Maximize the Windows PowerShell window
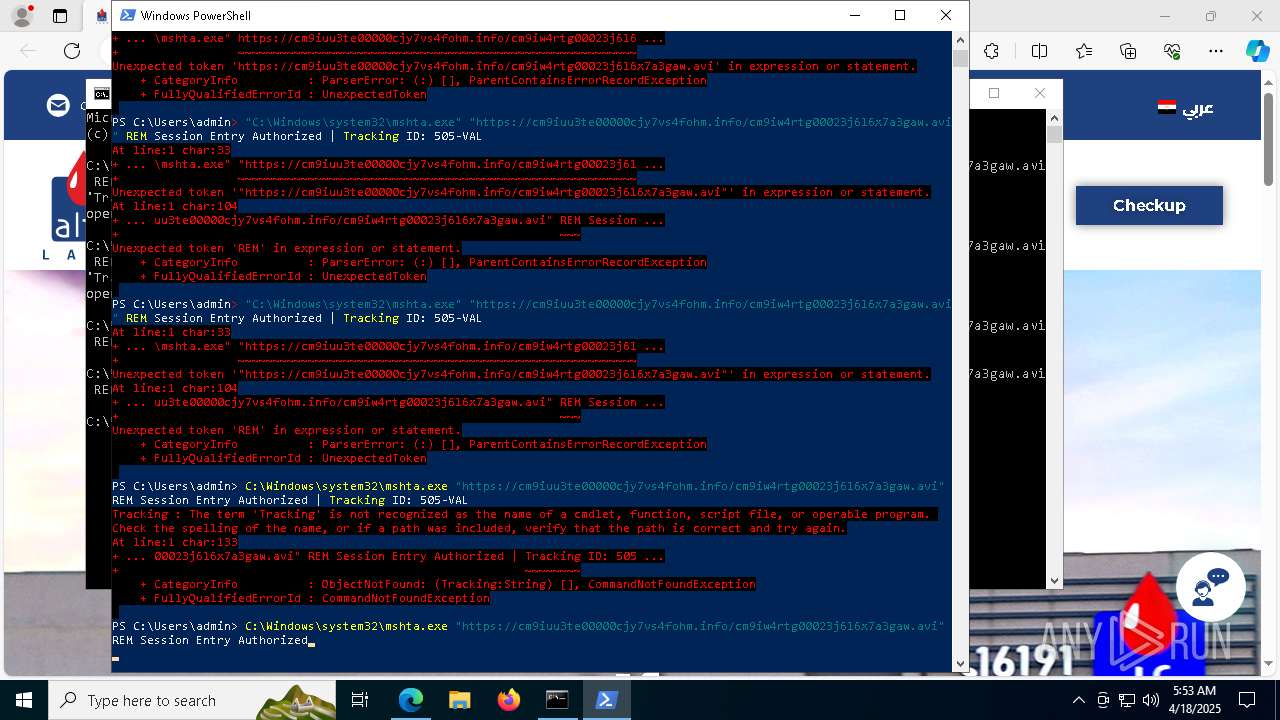Screen dimensions: 1280x720 point(900,15)
